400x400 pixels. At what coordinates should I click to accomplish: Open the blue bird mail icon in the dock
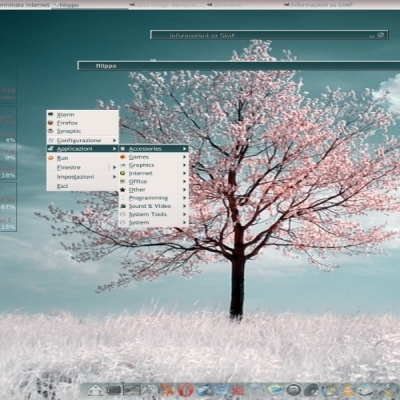(x=204, y=390)
